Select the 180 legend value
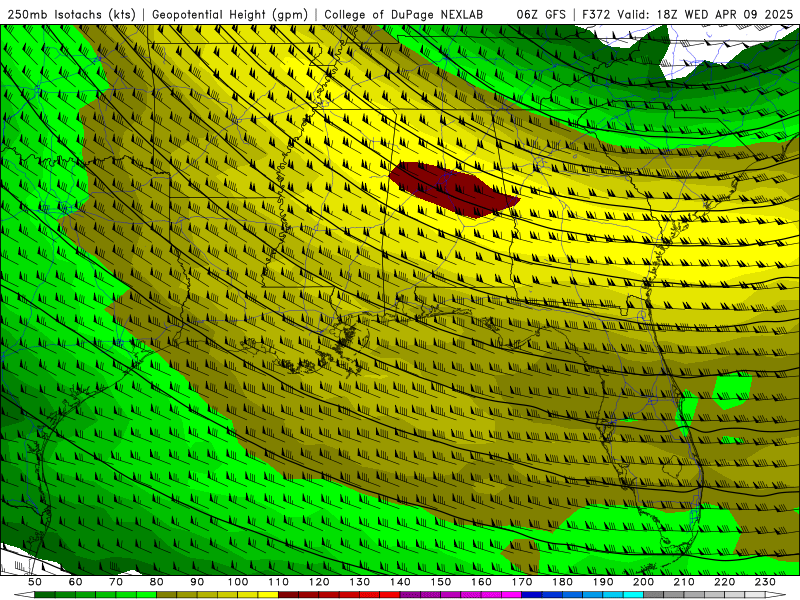This screenshot has width=800, height=600. (562, 582)
